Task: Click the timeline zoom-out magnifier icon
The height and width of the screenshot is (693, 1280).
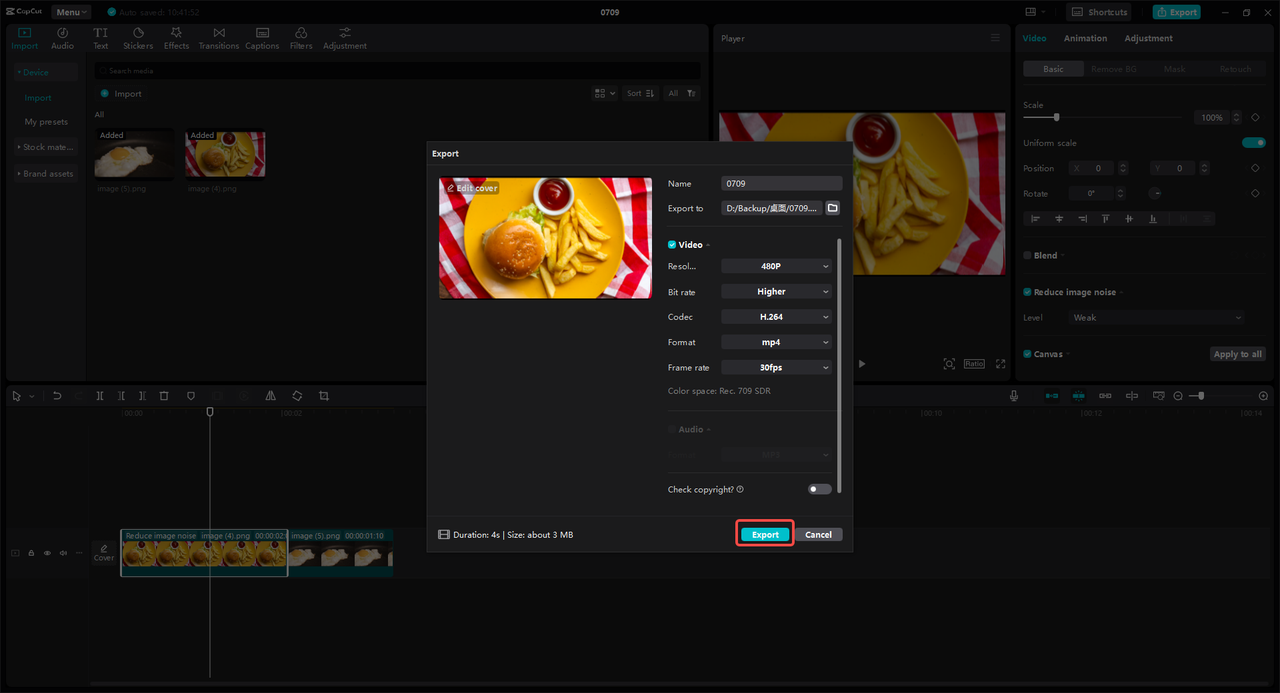Action: coord(1178,396)
